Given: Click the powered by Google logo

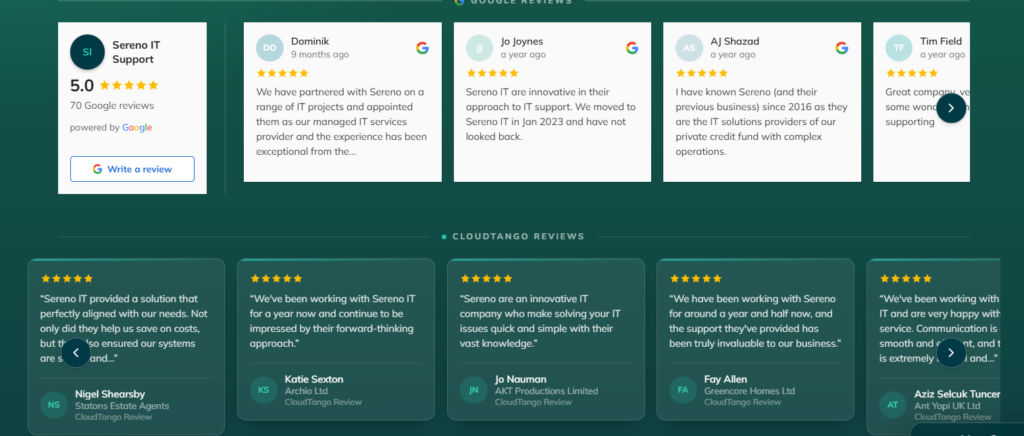Looking at the screenshot, I should click(x=137, y=128).
